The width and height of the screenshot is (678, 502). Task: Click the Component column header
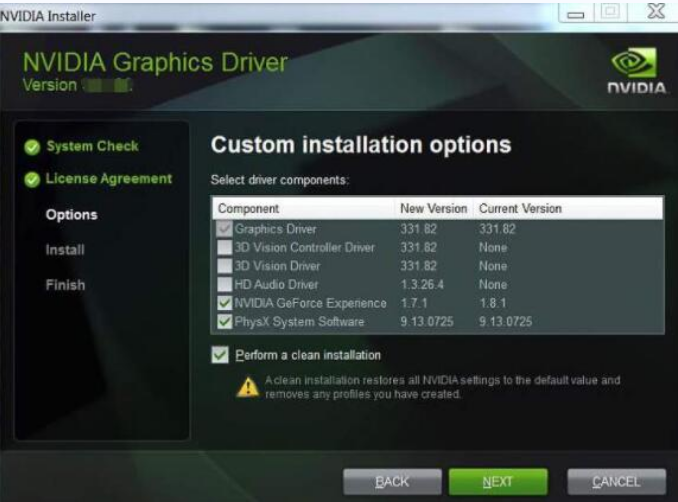[x=248, y=208]
